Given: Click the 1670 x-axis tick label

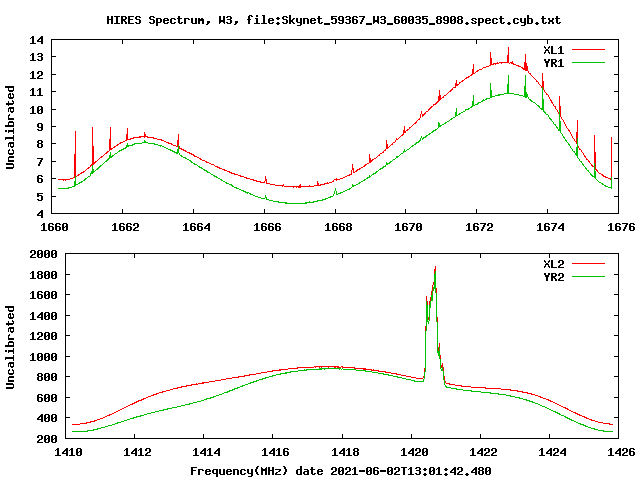Looking at the screenshot, I should (x=408, y=227).
